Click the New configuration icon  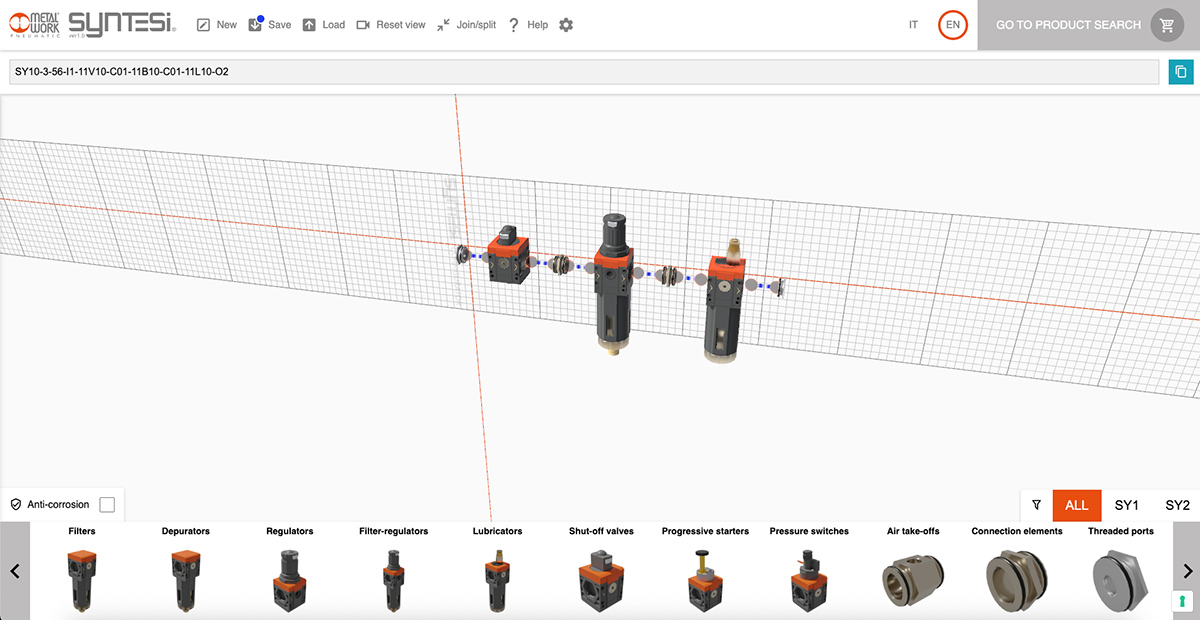[204, 25]
